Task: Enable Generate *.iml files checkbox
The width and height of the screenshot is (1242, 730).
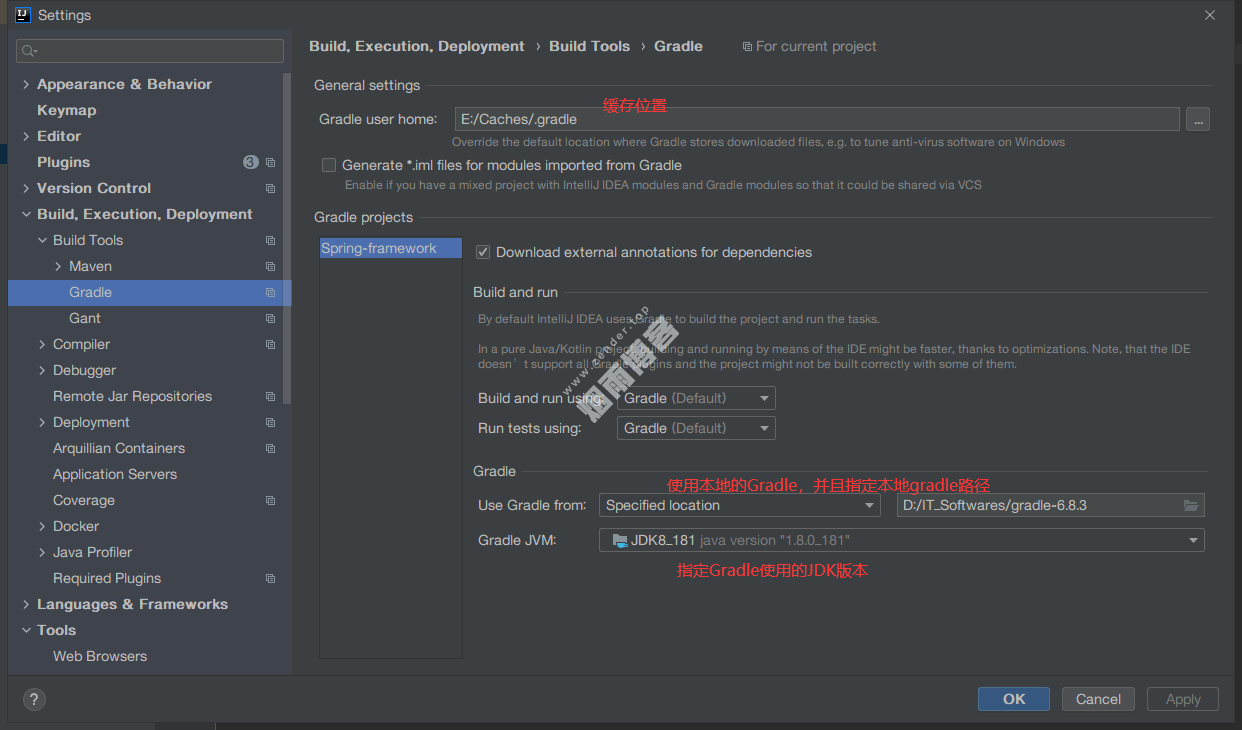Action: (329, 165)
